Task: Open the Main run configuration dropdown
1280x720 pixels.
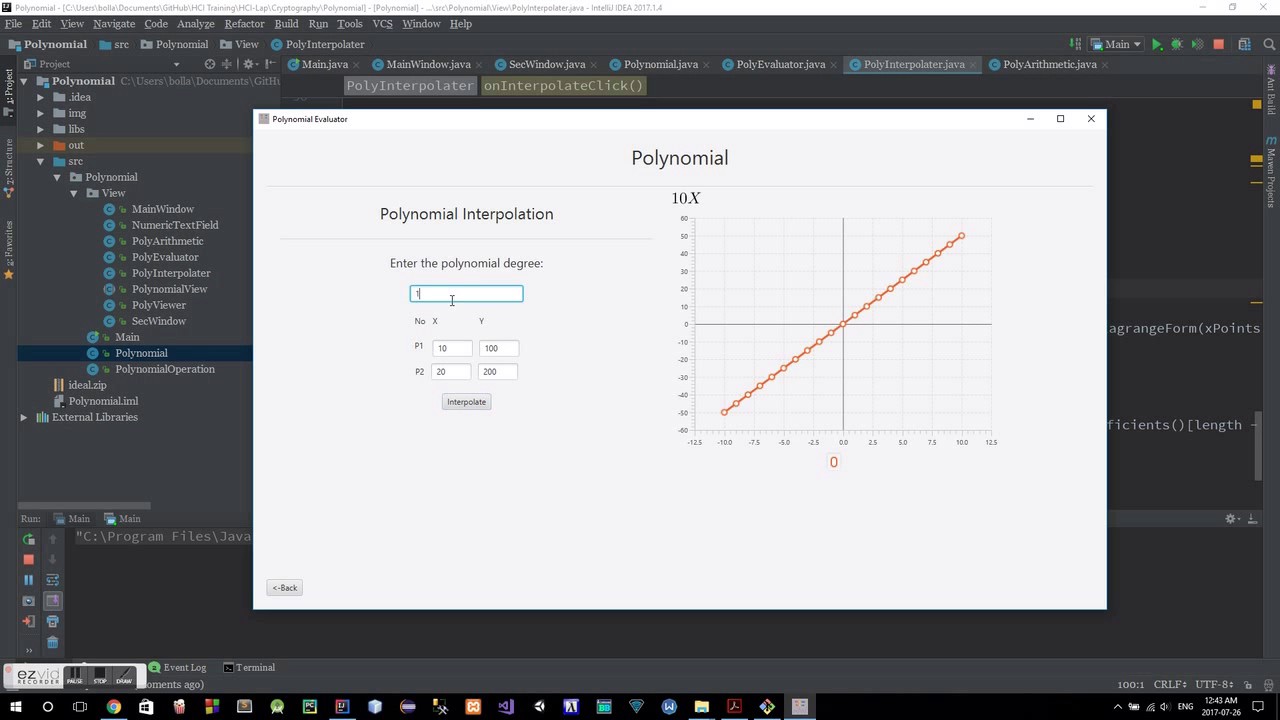Action: [1117, 44]
